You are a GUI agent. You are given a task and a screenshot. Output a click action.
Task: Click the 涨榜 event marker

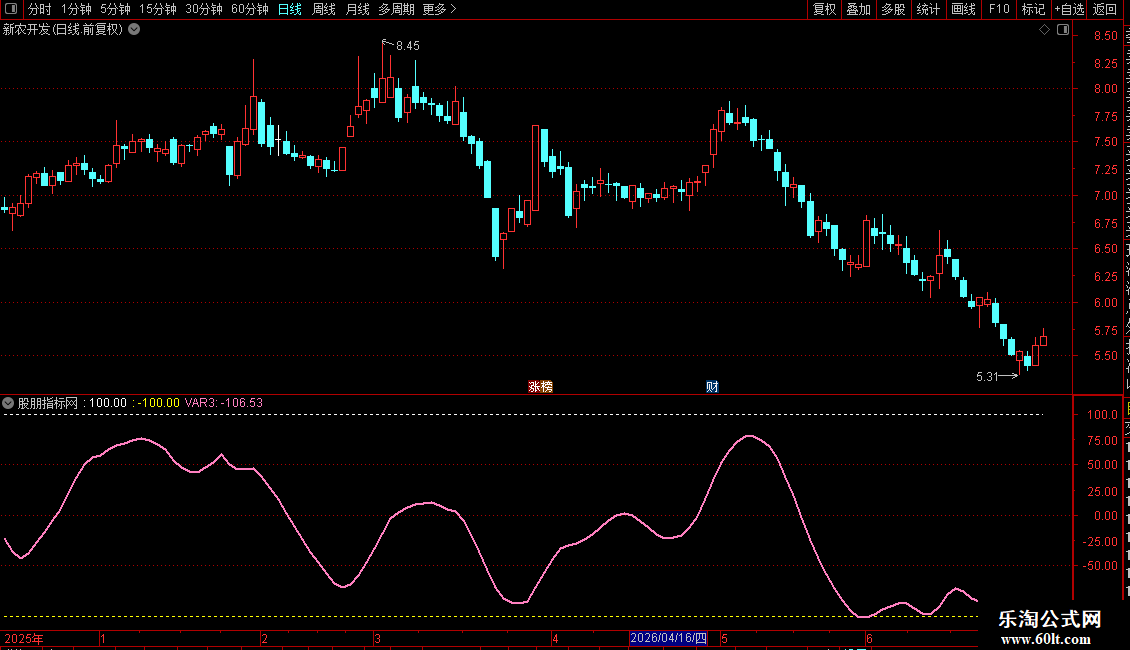coord(540,387)
